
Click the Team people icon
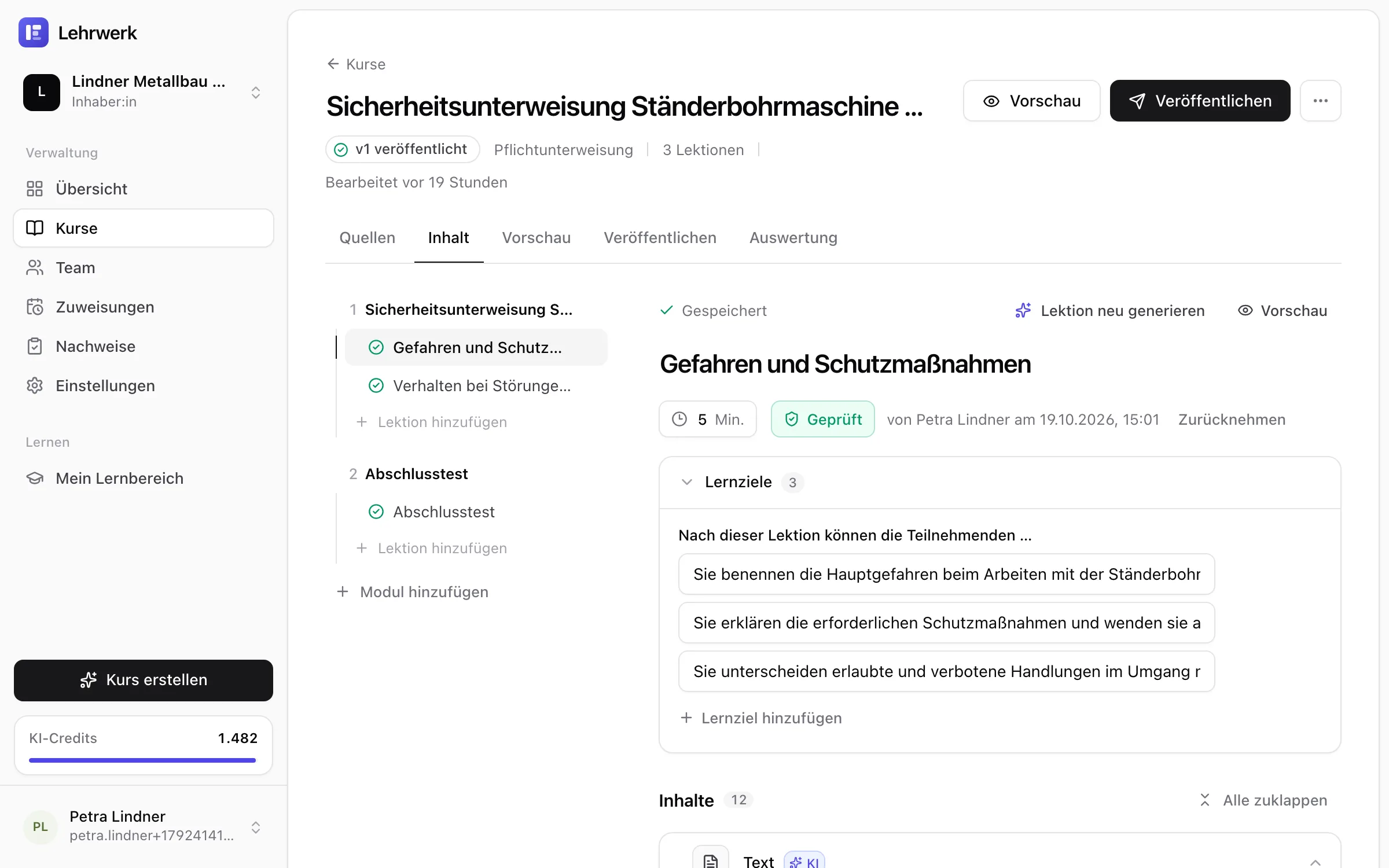tap(35, 267)
